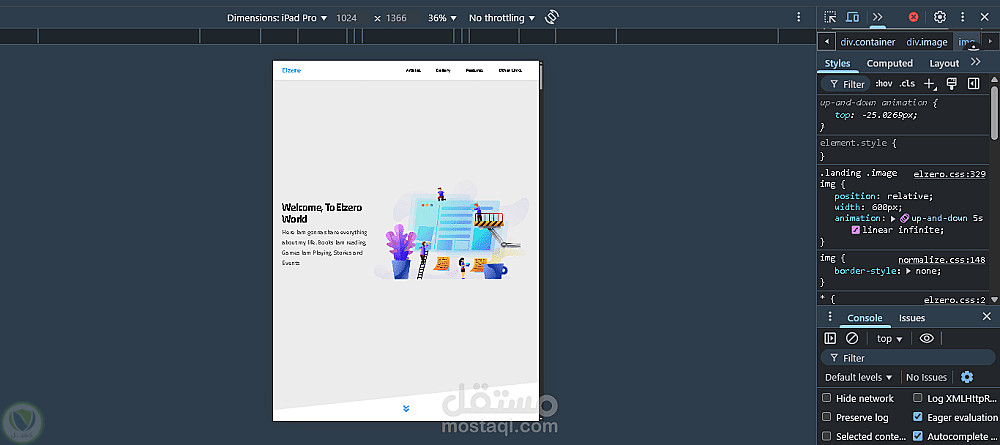Click the No Issues label
Viewport: 1000px width, 445px height.
927,377
